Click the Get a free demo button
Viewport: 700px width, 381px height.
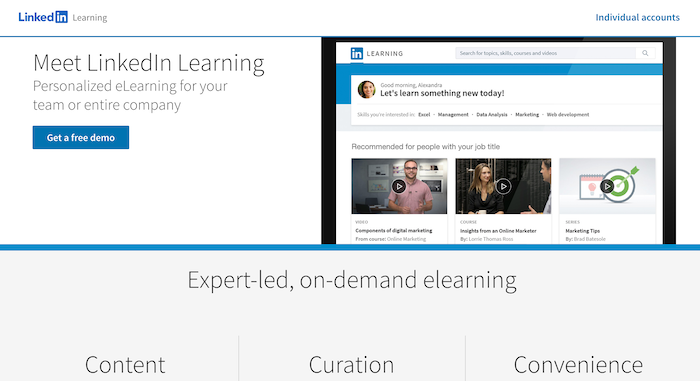pos(81,138)
